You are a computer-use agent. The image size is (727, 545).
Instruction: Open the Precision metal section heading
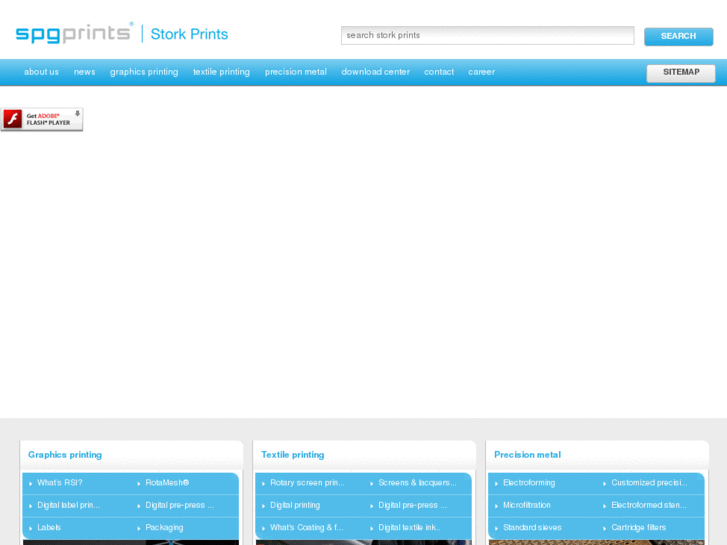[x=527, y=455]
